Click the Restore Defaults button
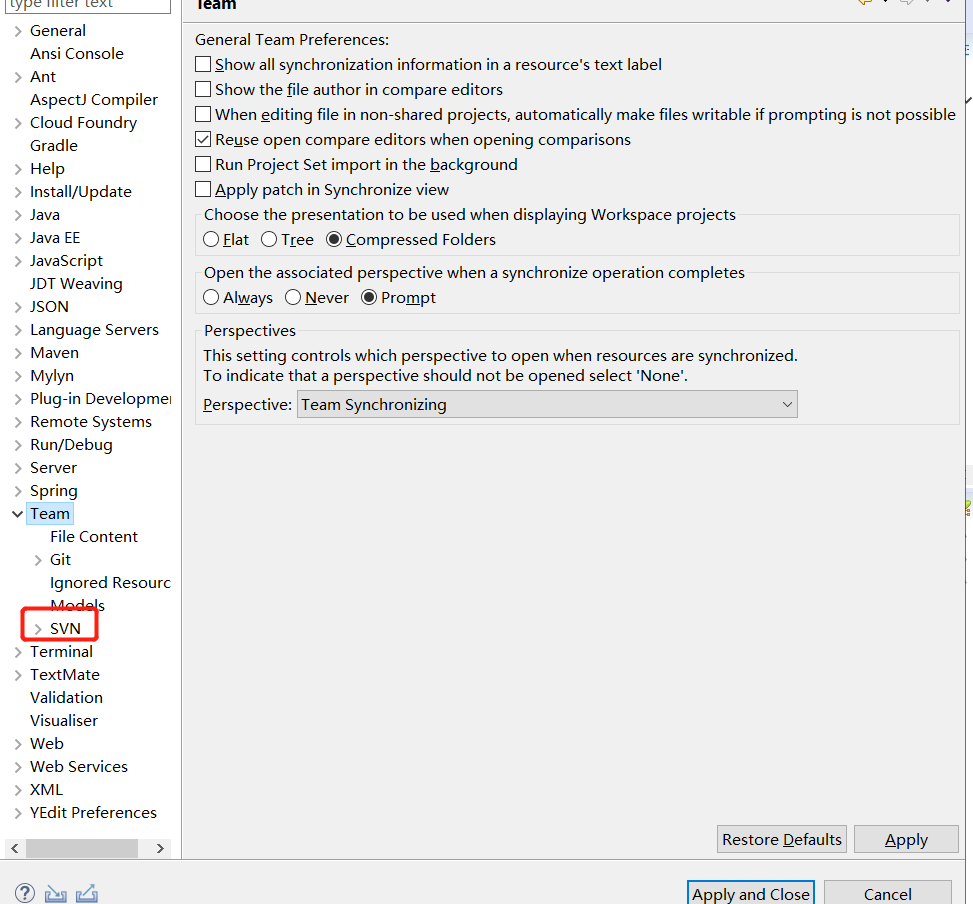This screenshot has width=973, height=904. pyautogui.click(x=781, y=839)
